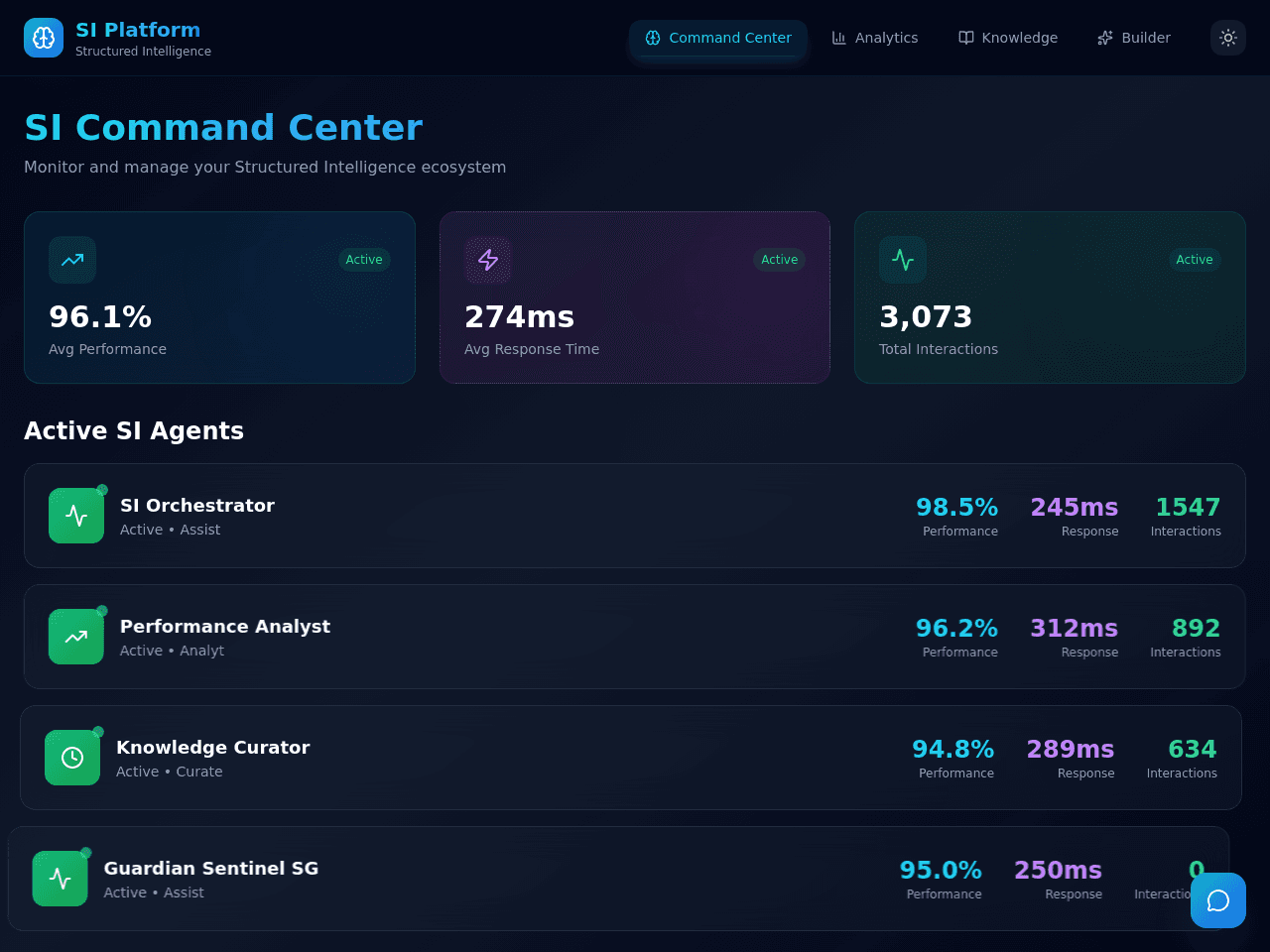Click the 245ms response value
The image size is (1270, 952).
[x=1075, y=508]
